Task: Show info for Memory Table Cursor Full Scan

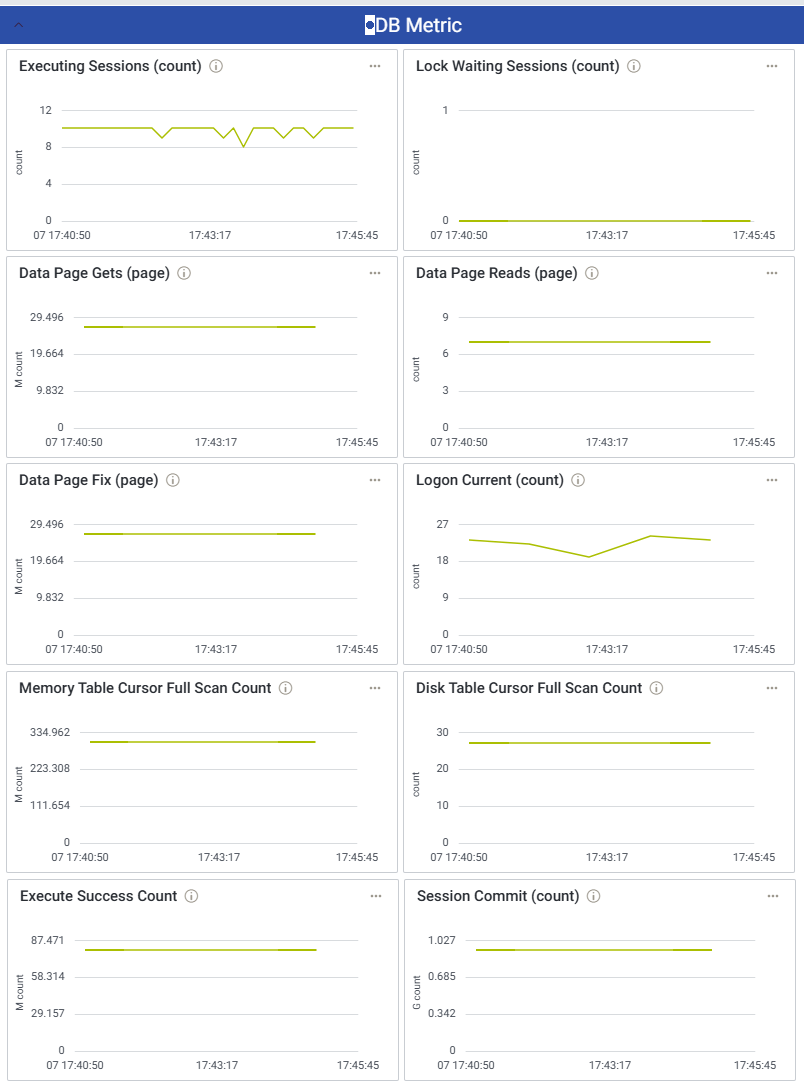Action: [x=286, y=688]
